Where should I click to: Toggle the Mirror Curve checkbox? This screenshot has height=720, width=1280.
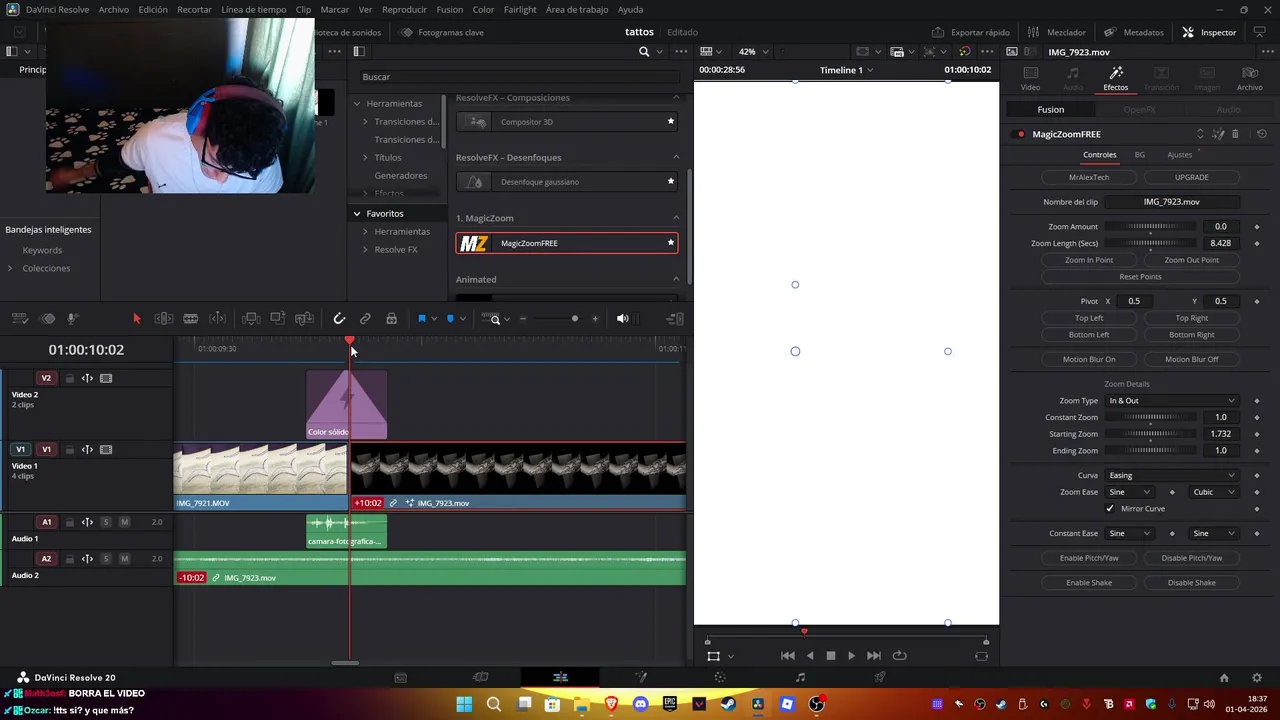(x=1110, y=509)
